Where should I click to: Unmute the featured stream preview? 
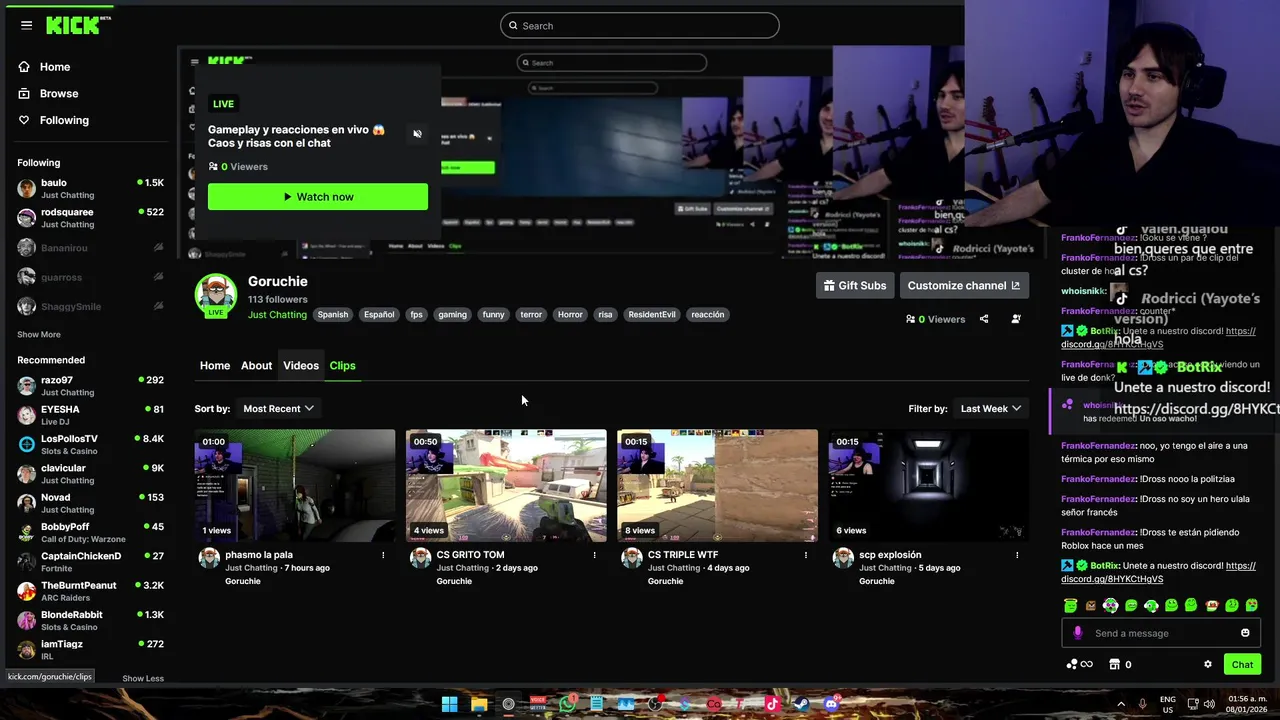point(417,134)
